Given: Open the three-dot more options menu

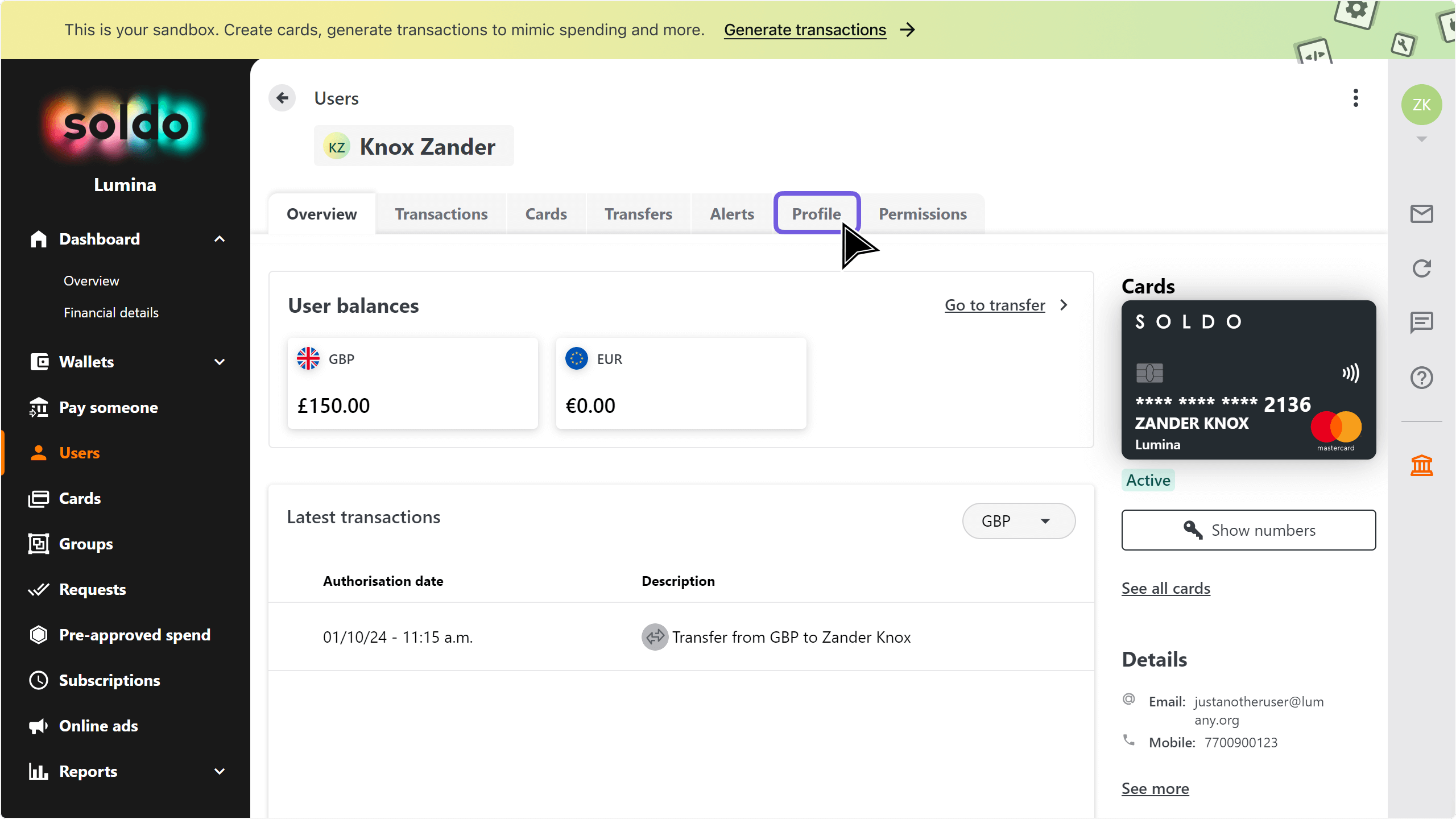Looking at the screenshot, I should (x=1356, y=98).
